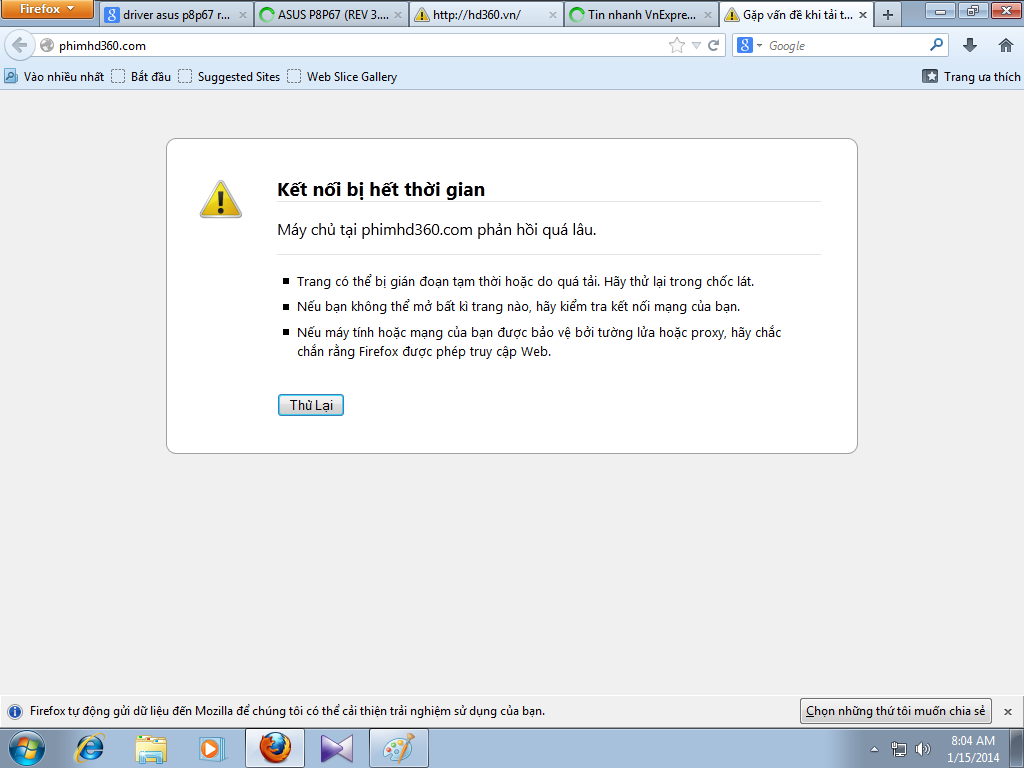1024x768 pixels.
Task: Open the Windows Start menu orb
Action: (x=27, y=748)
